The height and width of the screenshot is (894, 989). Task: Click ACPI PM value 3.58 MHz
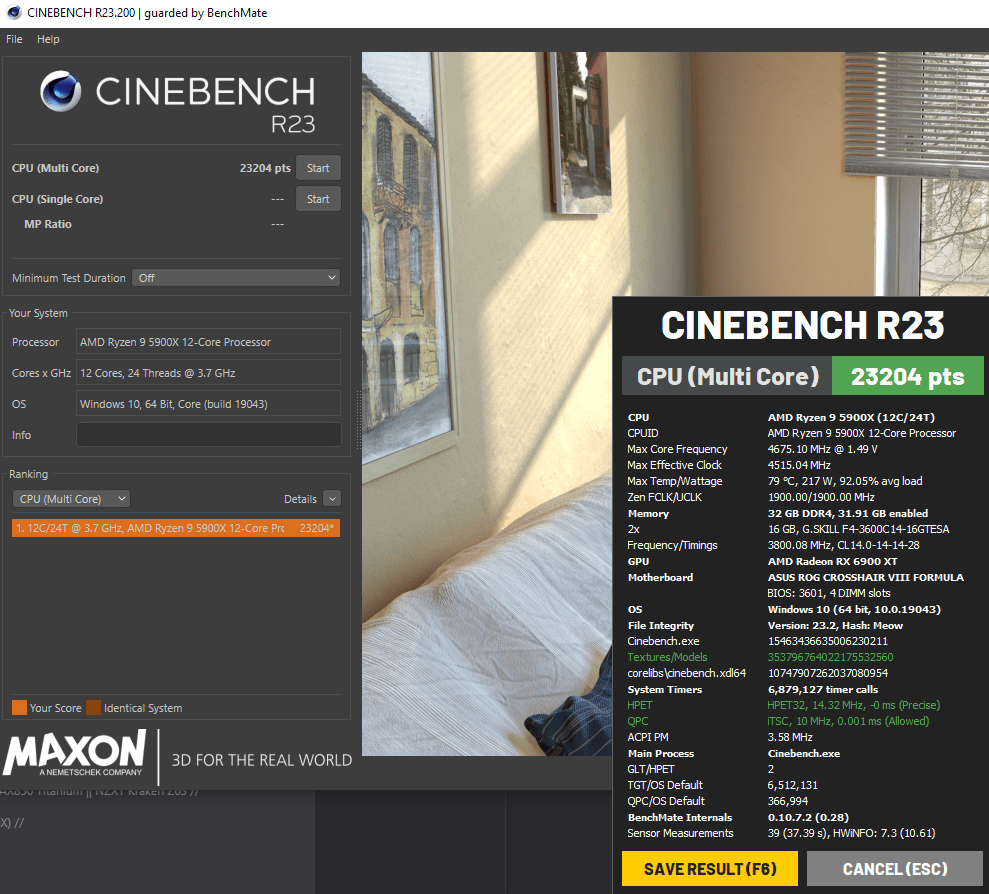point(790,737)
